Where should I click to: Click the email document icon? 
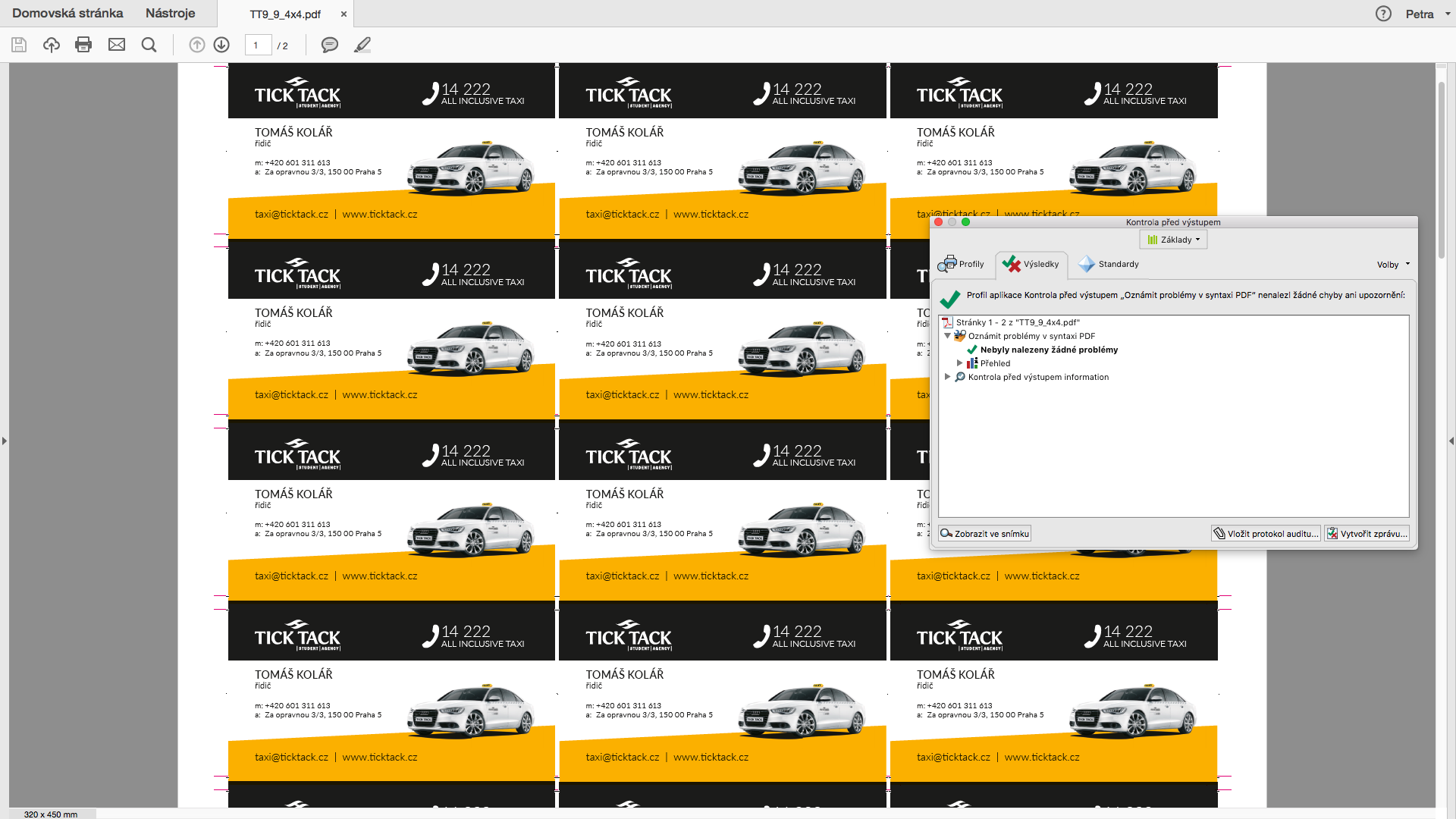(x=116, y=45)
